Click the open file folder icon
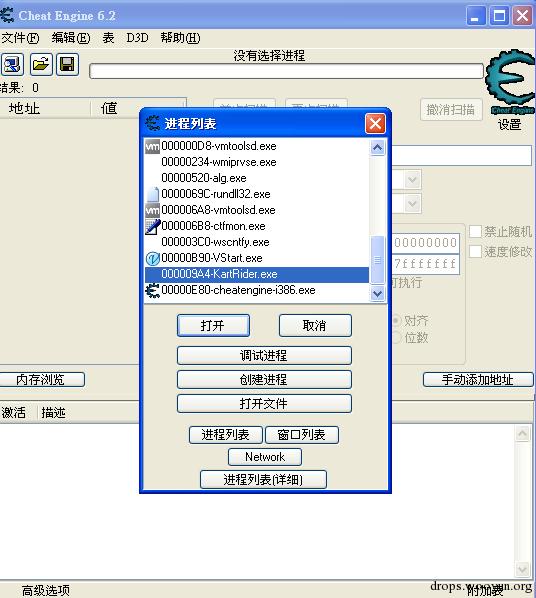Viewport: 536px width, 598px height. (40, 64)
